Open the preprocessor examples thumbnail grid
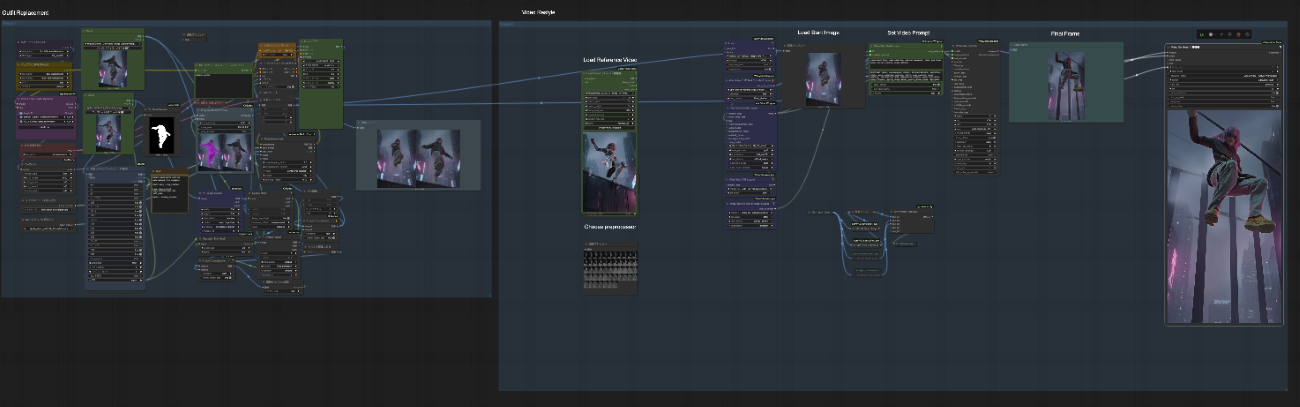The image size is (1300, 407). coord(610,268)
